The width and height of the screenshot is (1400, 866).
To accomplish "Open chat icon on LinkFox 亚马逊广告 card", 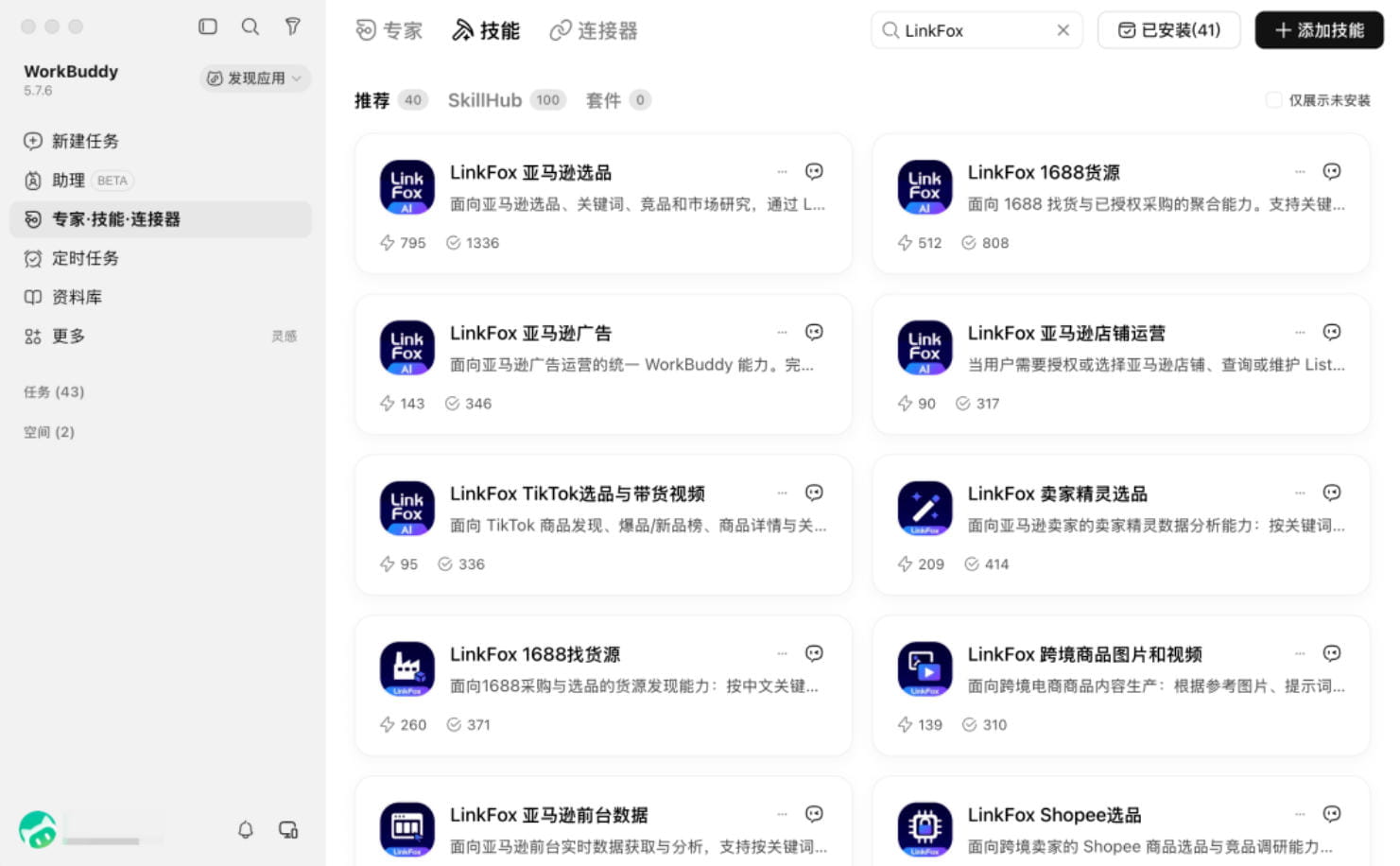I will point(814,332).
